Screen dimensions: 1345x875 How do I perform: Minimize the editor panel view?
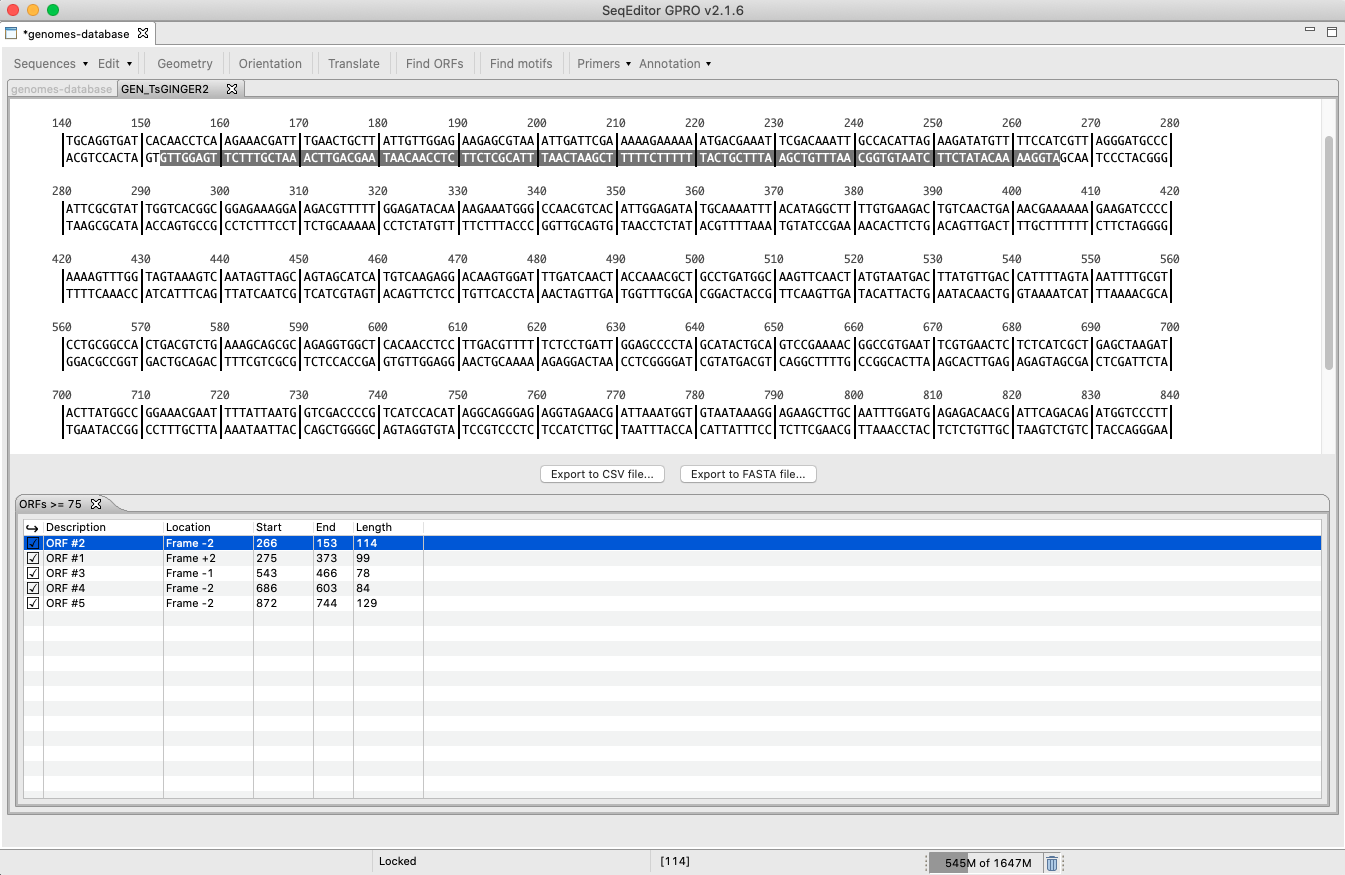pyautogui.click(x=1310, y=32)
